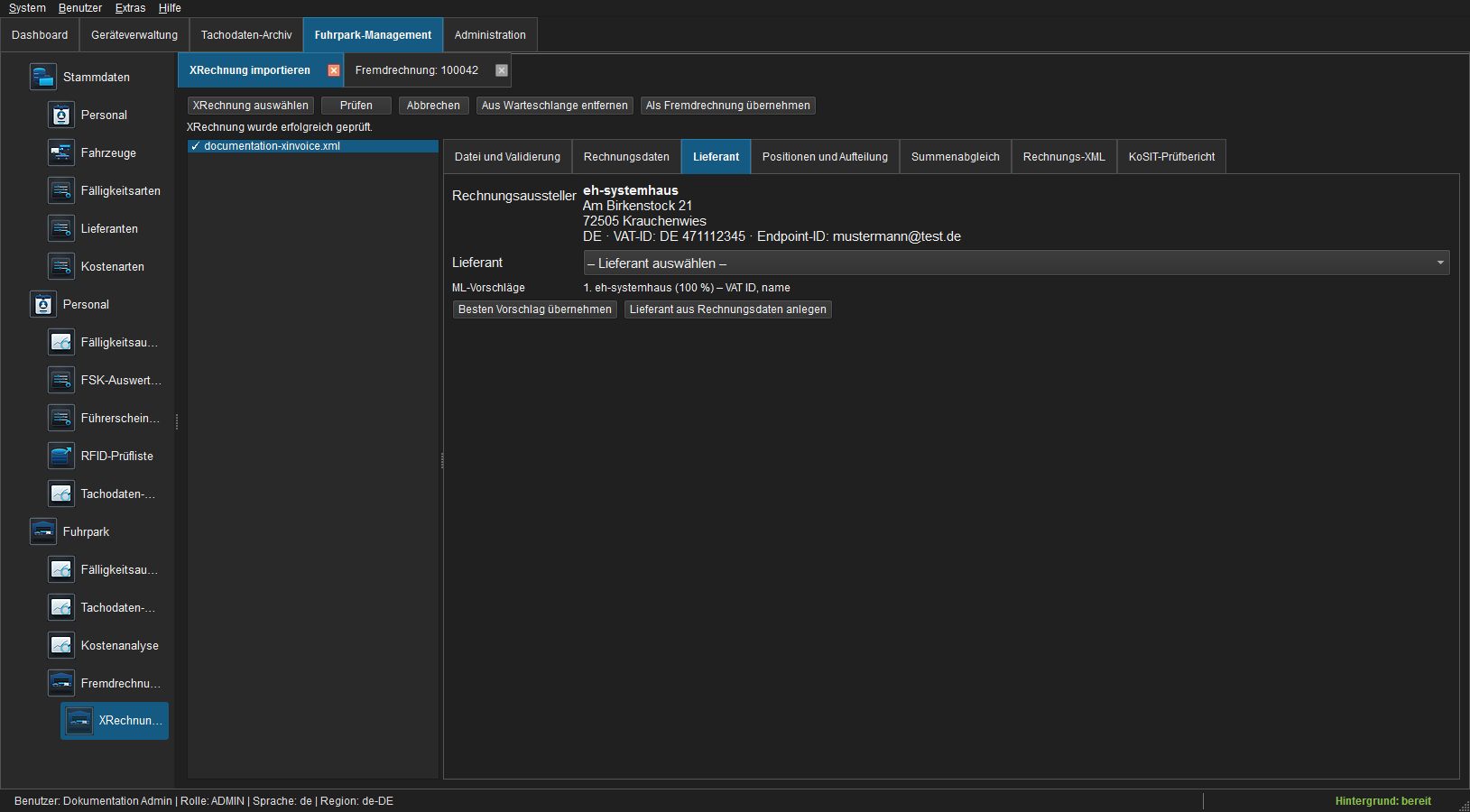Switch to the KoSIT-Prüfbericht tab

pos(1171,157)
